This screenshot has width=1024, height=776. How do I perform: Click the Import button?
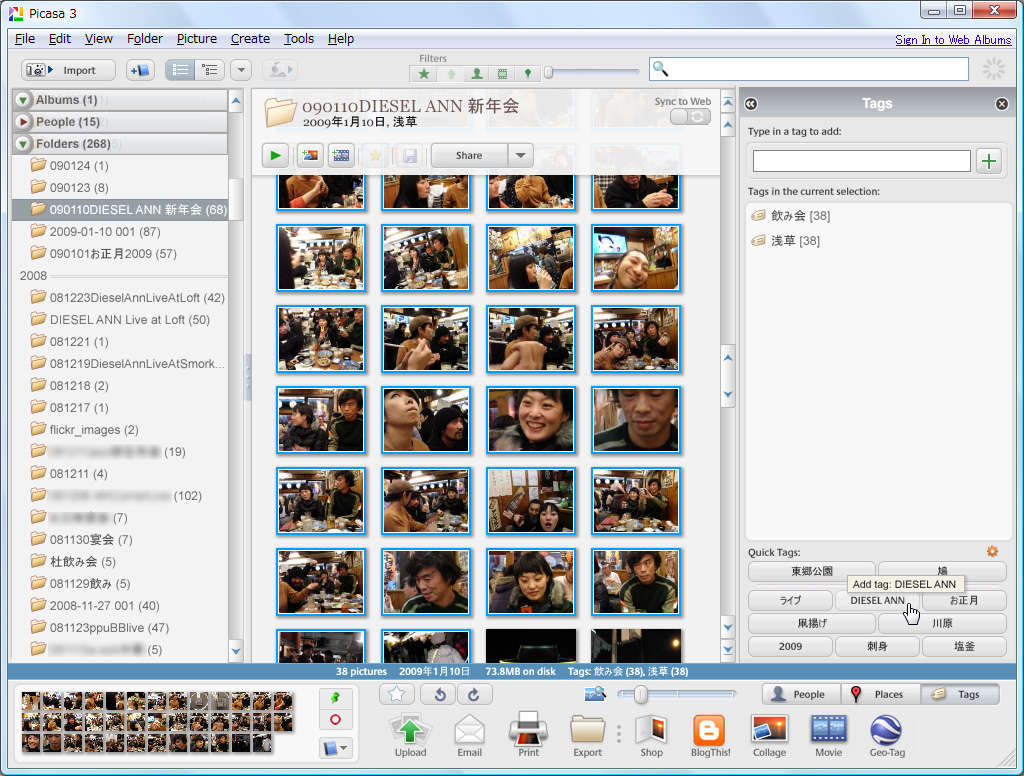[68, 70]
